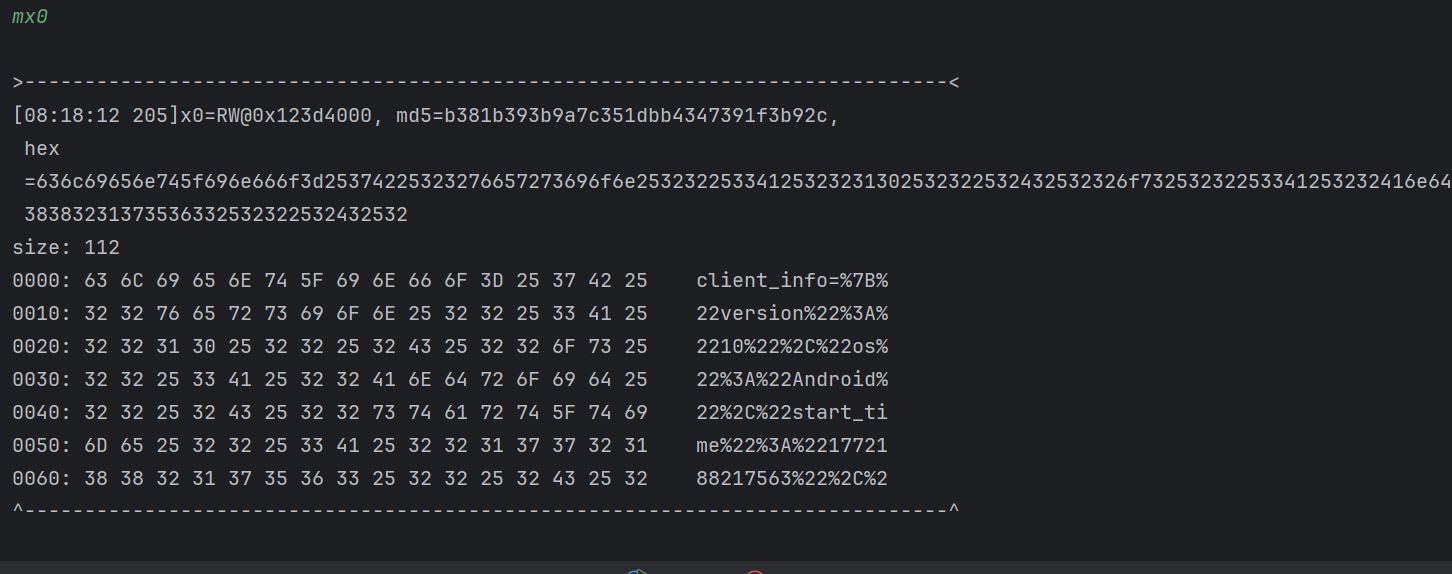Click the 'hex' label line
This screenshot has height=574, width=1452.
pyautogui.click(x=42, y=149)
